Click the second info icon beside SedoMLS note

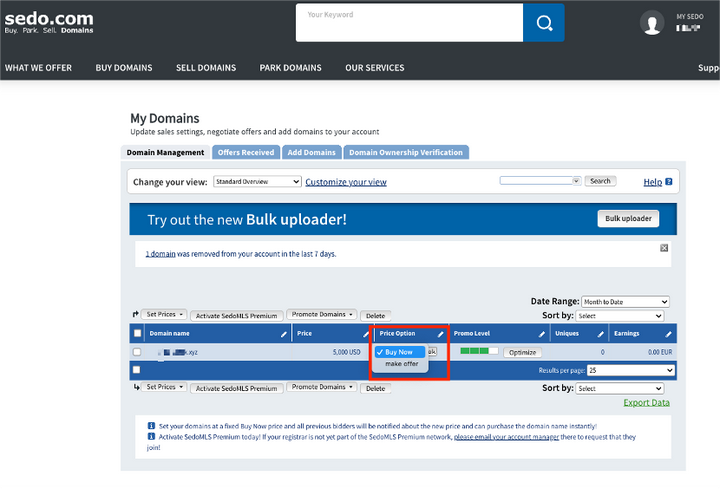(x=151, y=436)
